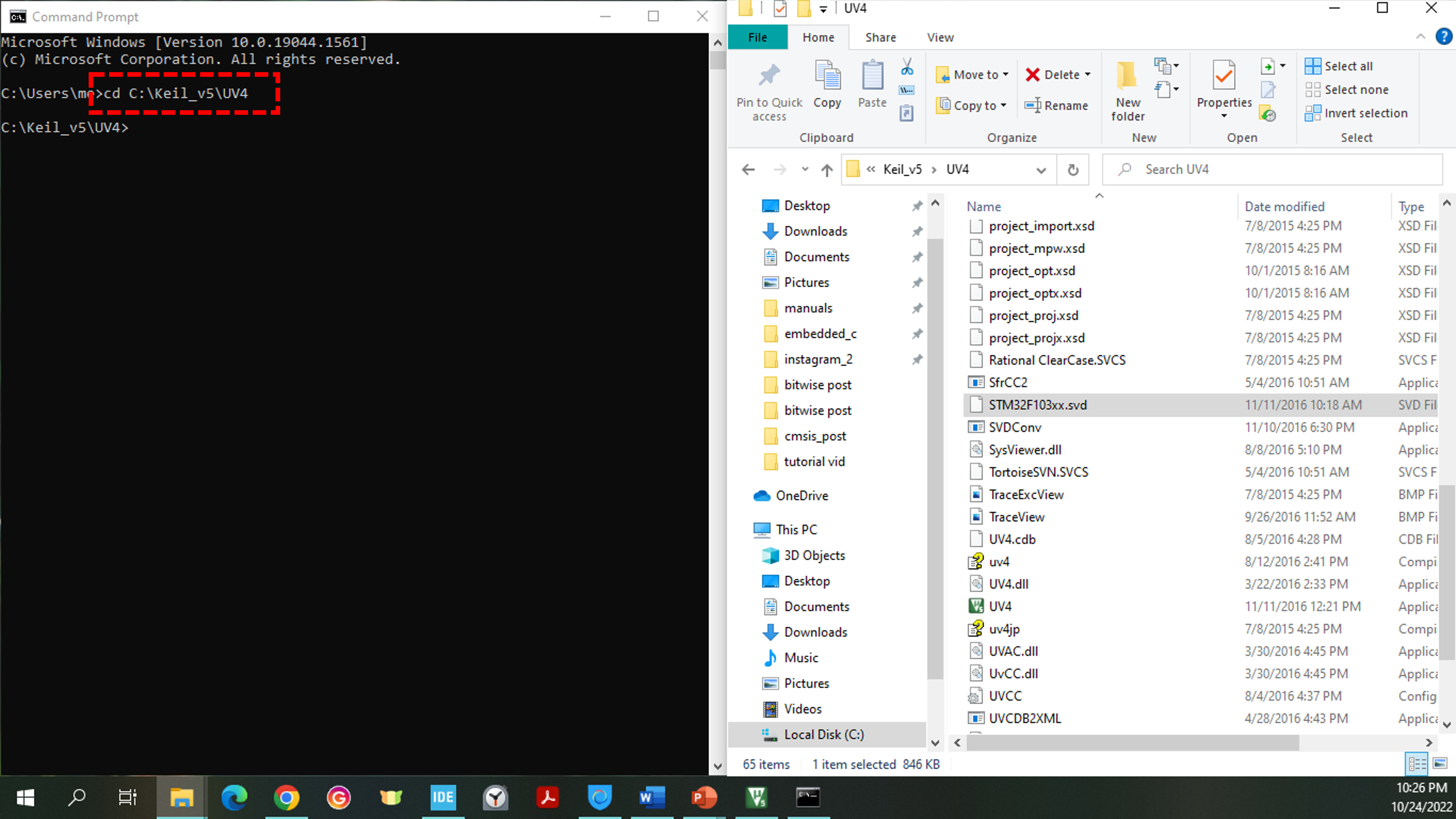Open the File menu tab
This screenshot has height=819, width=1456.
pyautogui.click(x=757, y=37)
